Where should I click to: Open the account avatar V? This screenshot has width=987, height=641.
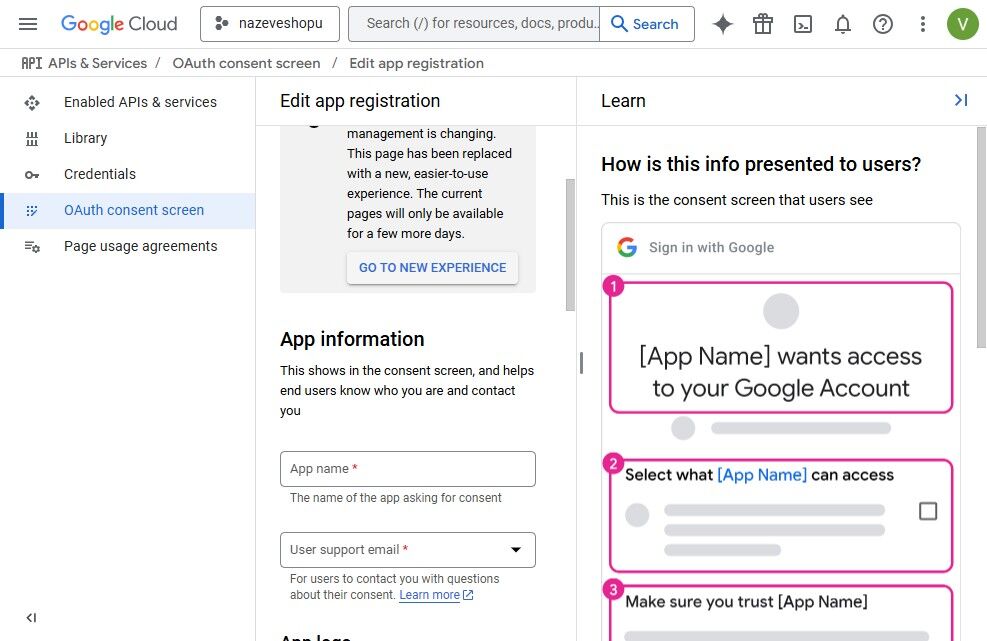(962, 24)
